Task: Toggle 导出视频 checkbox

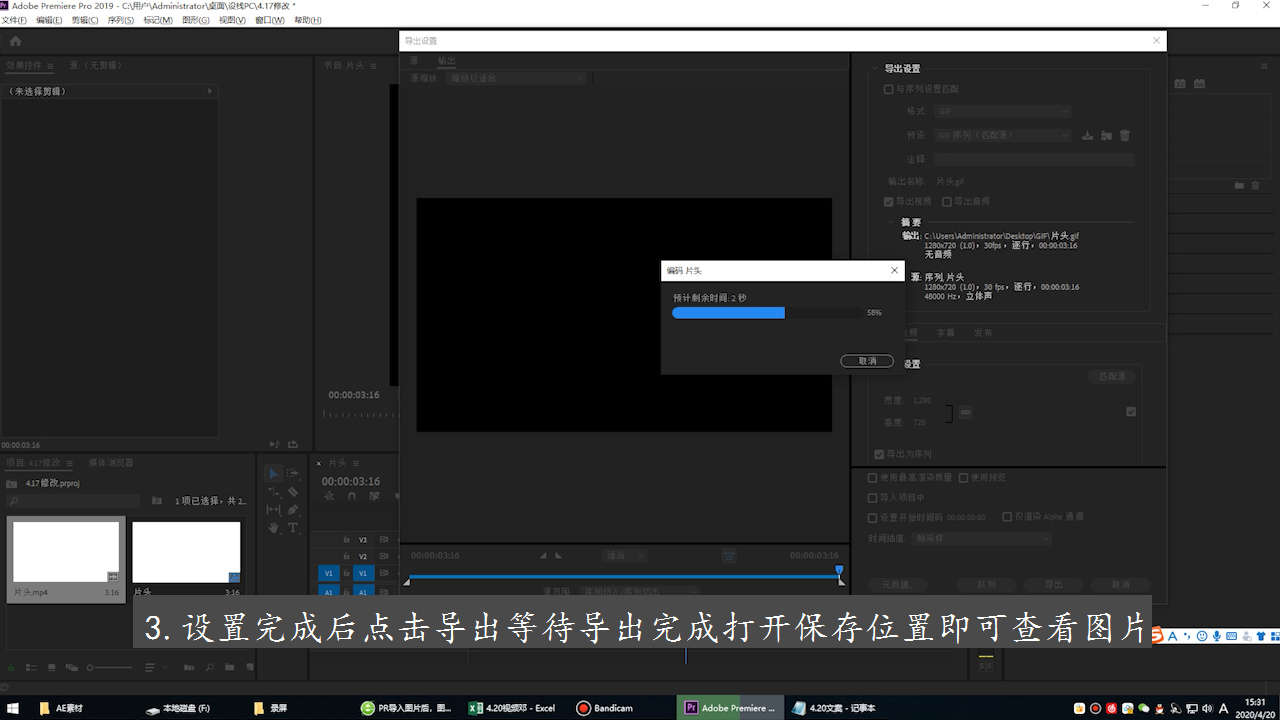Action: pos(888,201)
